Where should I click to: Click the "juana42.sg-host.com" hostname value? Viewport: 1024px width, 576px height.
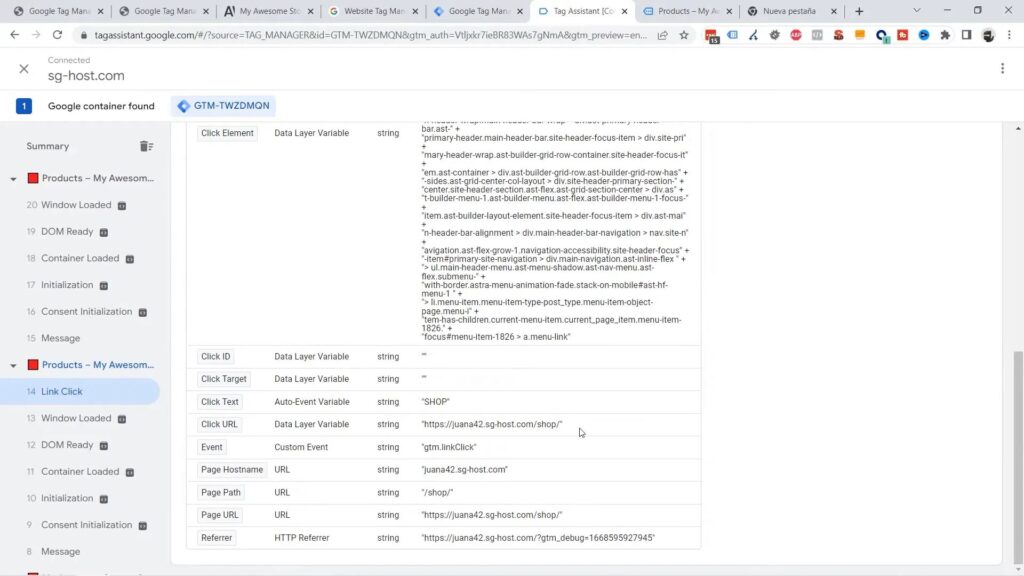tap(464, 470)
